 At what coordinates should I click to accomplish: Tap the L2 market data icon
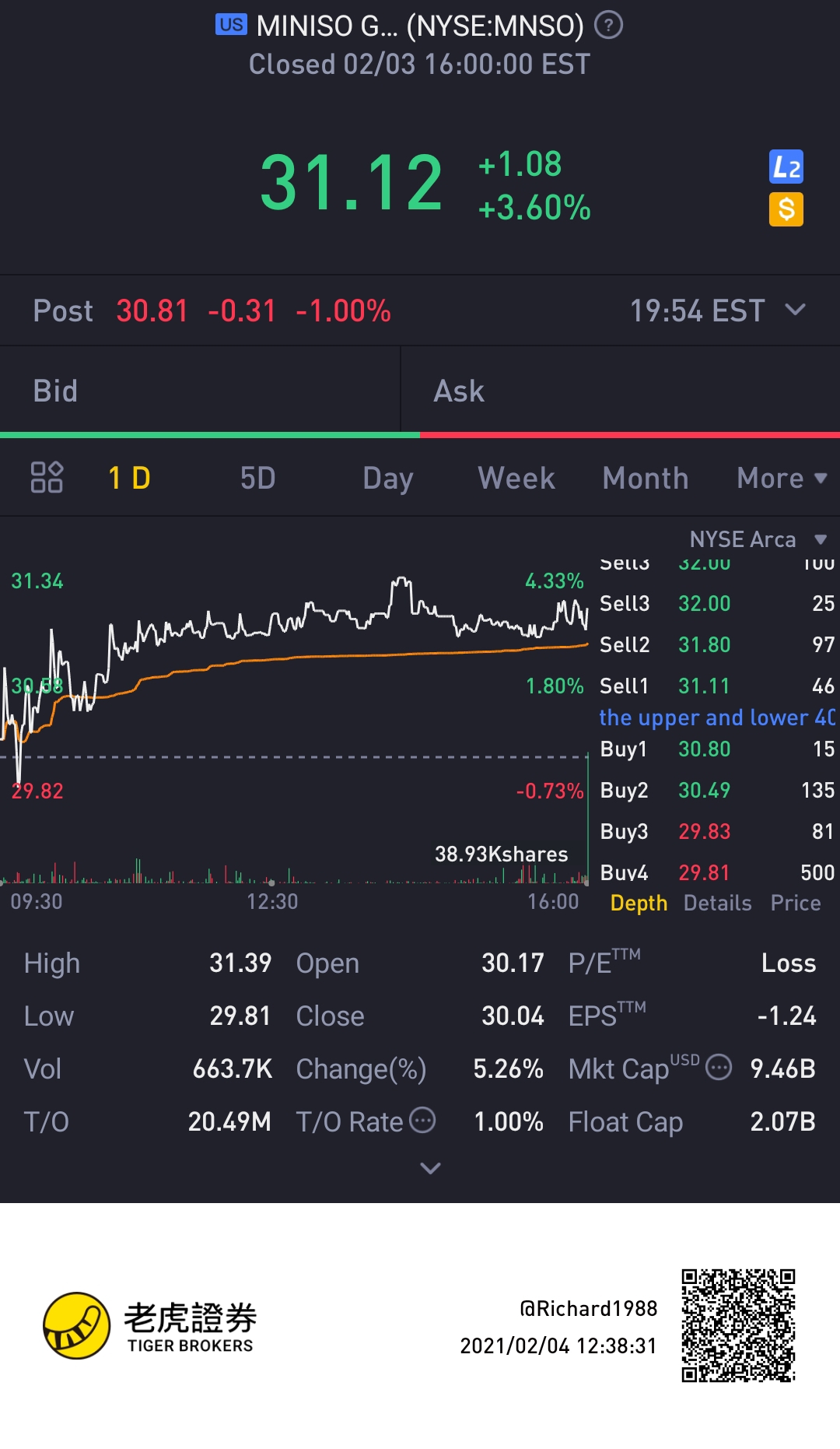(786, 167)
